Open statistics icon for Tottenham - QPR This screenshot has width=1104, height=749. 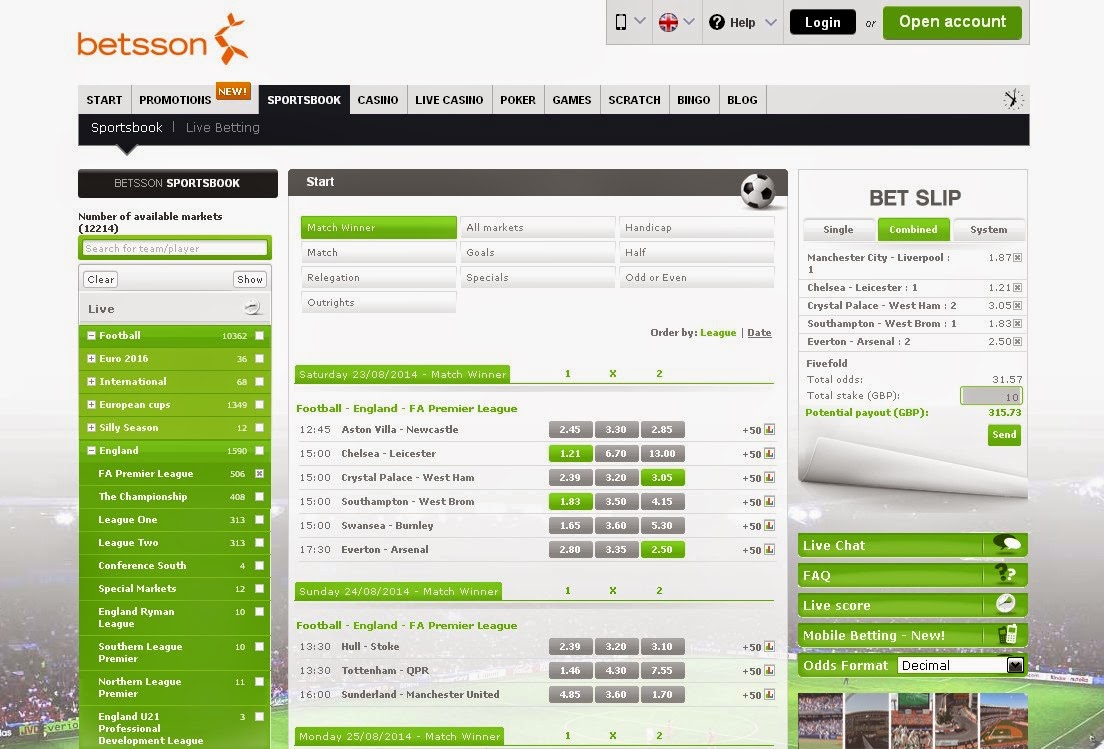coord(770,670)
